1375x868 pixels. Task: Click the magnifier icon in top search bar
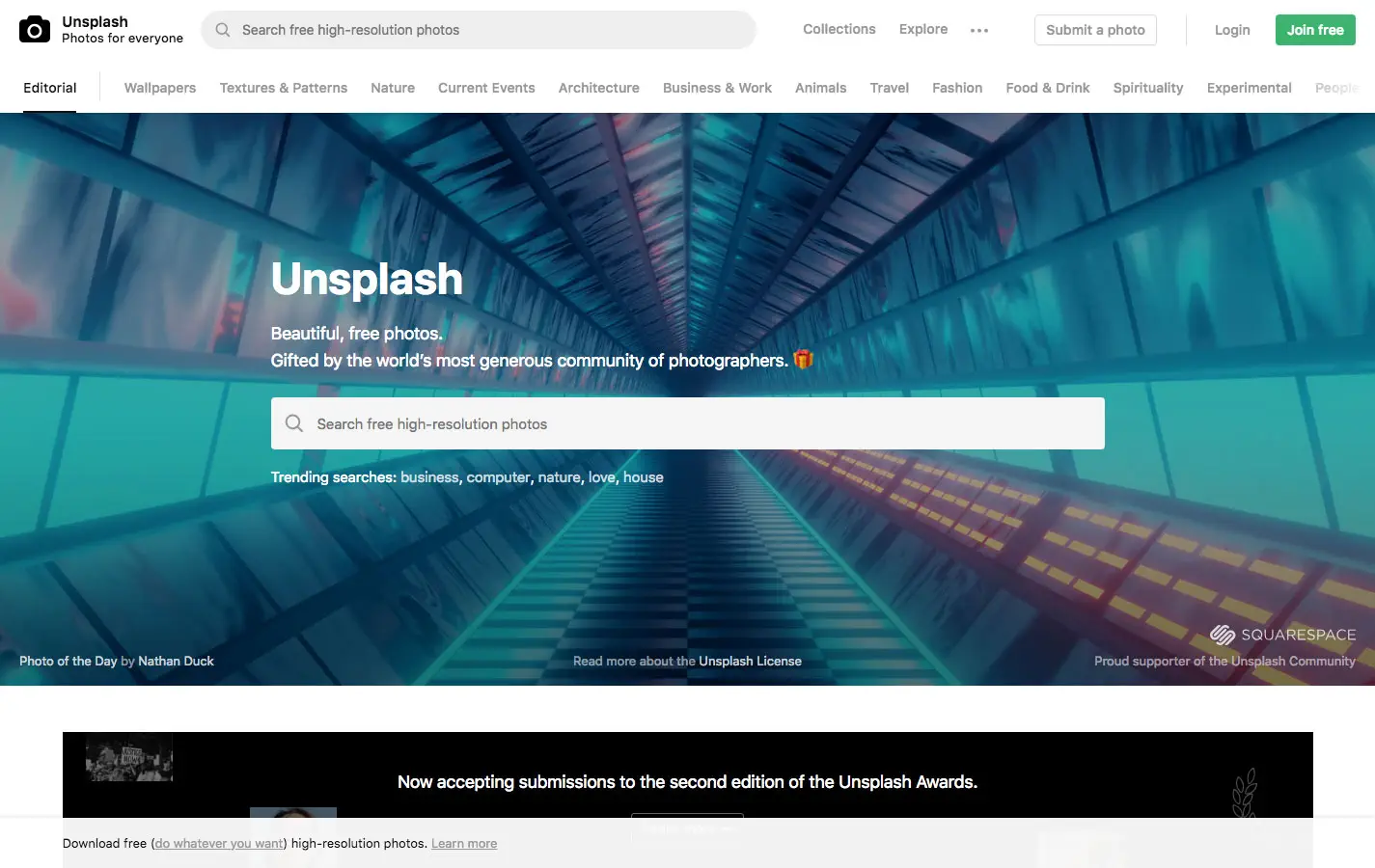point(223,30)
